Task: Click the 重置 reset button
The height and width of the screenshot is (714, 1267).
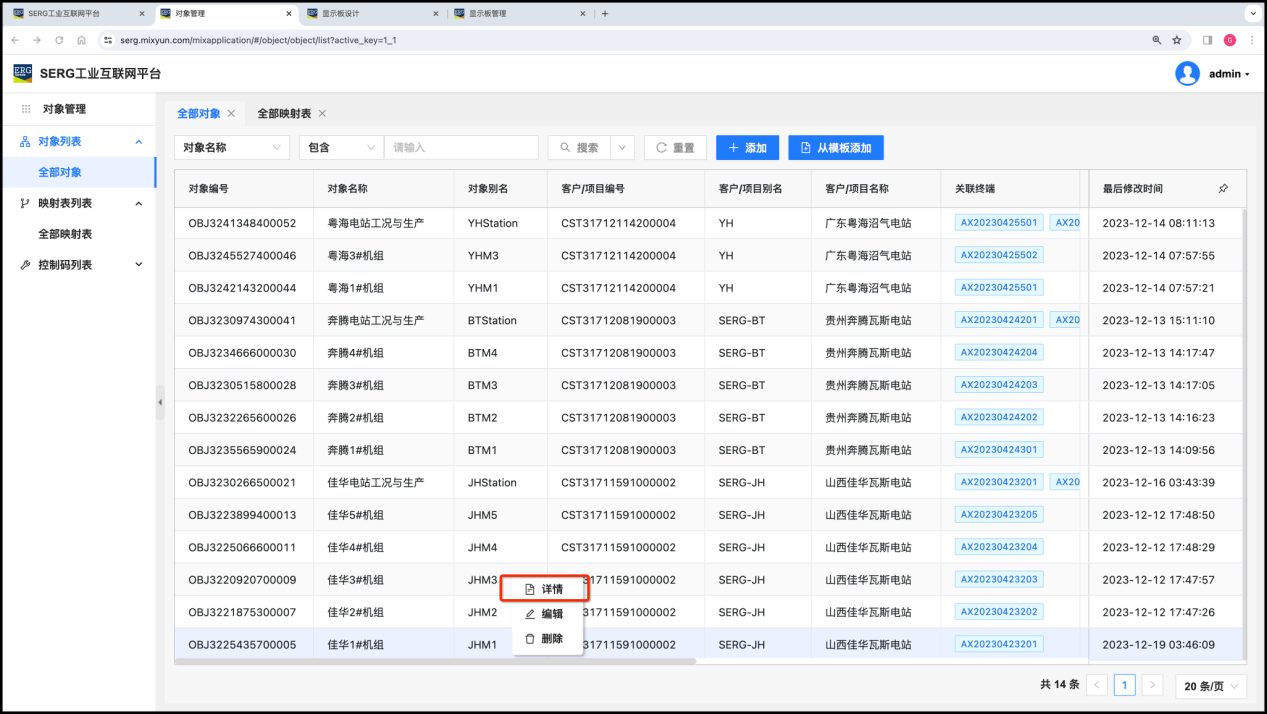Action: (675, 148)
